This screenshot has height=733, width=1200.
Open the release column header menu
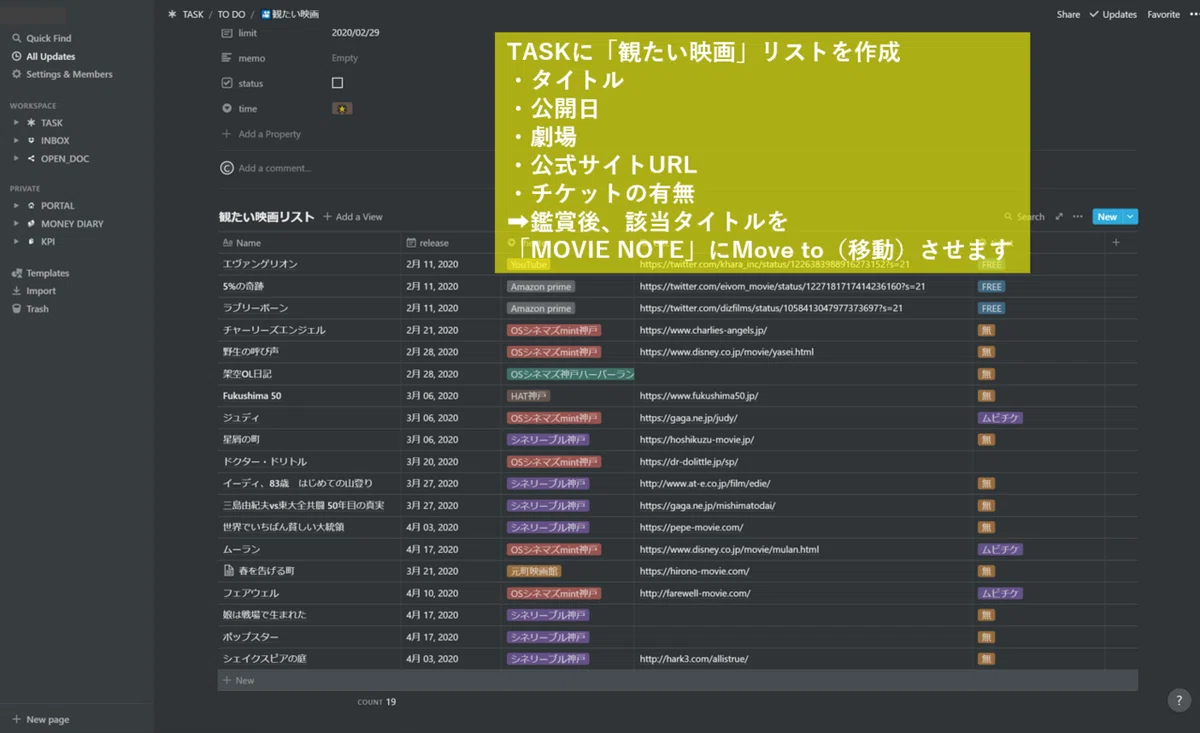click(452, 243)
